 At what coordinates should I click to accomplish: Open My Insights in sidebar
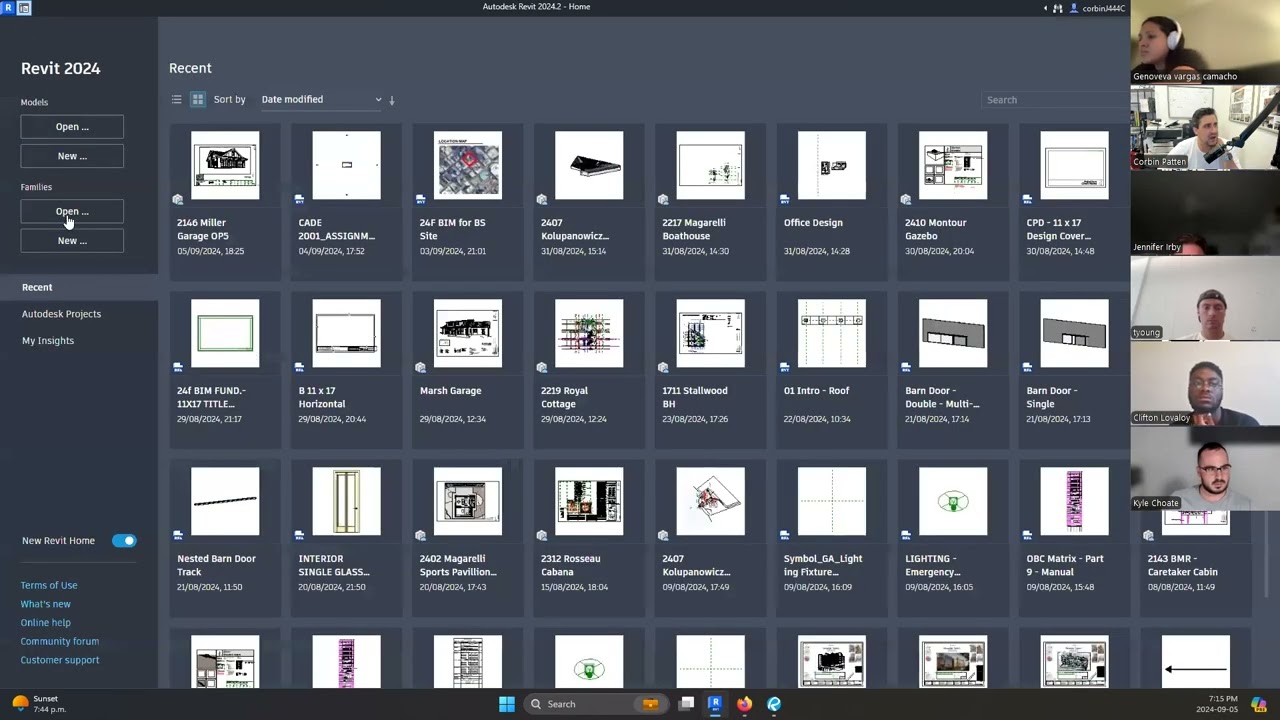click(48, 341)
